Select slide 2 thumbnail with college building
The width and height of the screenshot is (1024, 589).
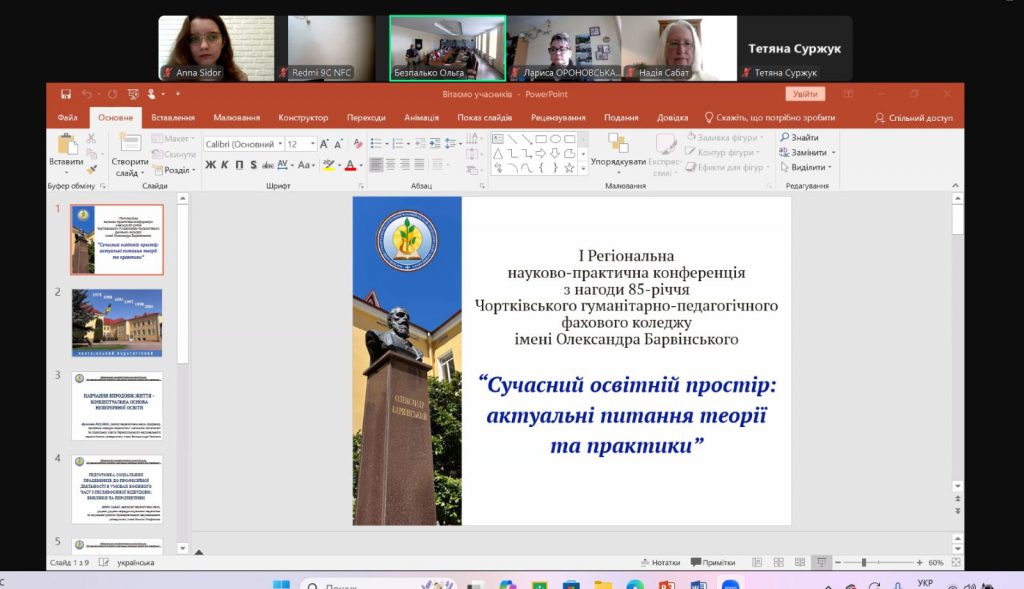[x=116, y=323]
